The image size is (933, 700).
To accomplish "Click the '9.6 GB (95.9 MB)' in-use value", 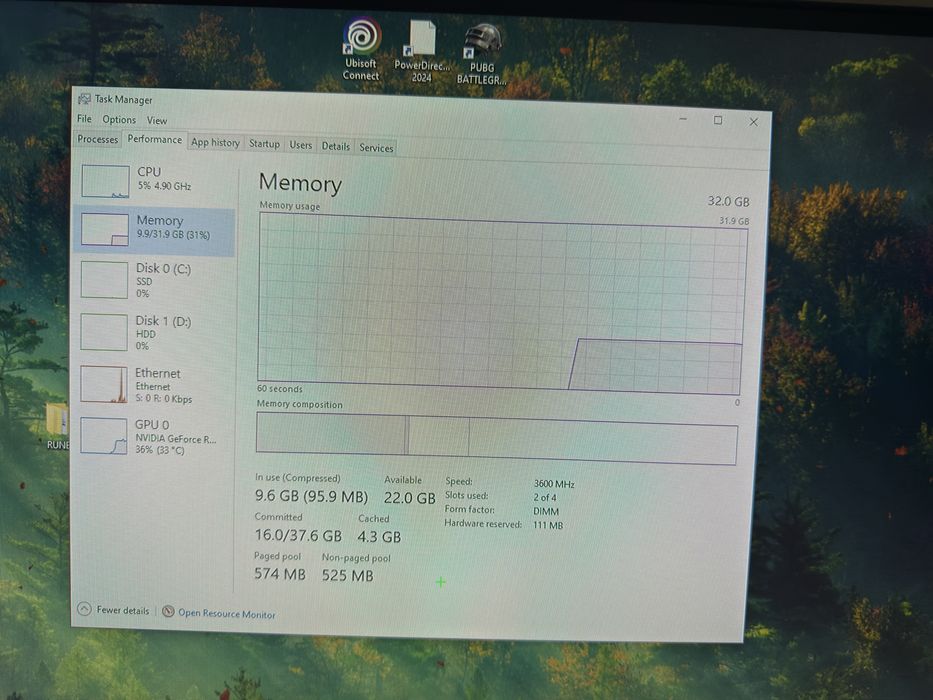I will (x=311, y=496).
